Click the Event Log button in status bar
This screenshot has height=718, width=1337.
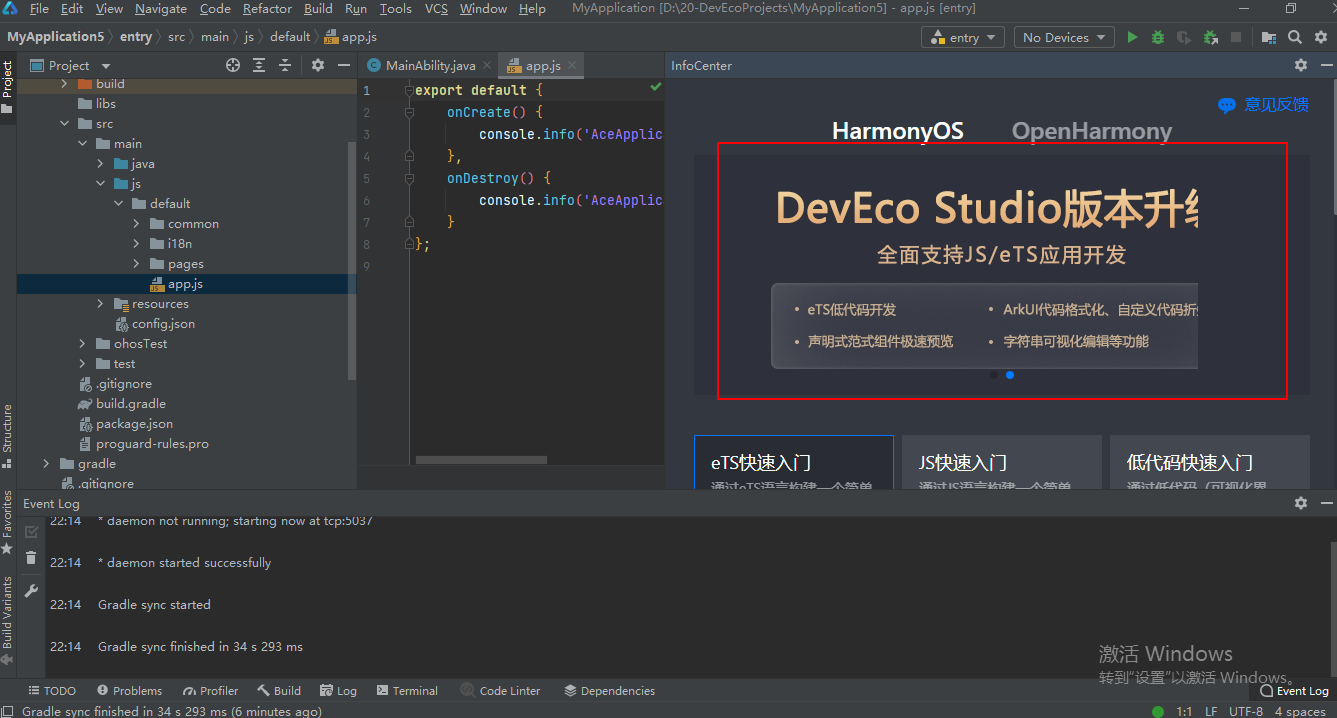pyautogui.click(x=1294, y=691)
